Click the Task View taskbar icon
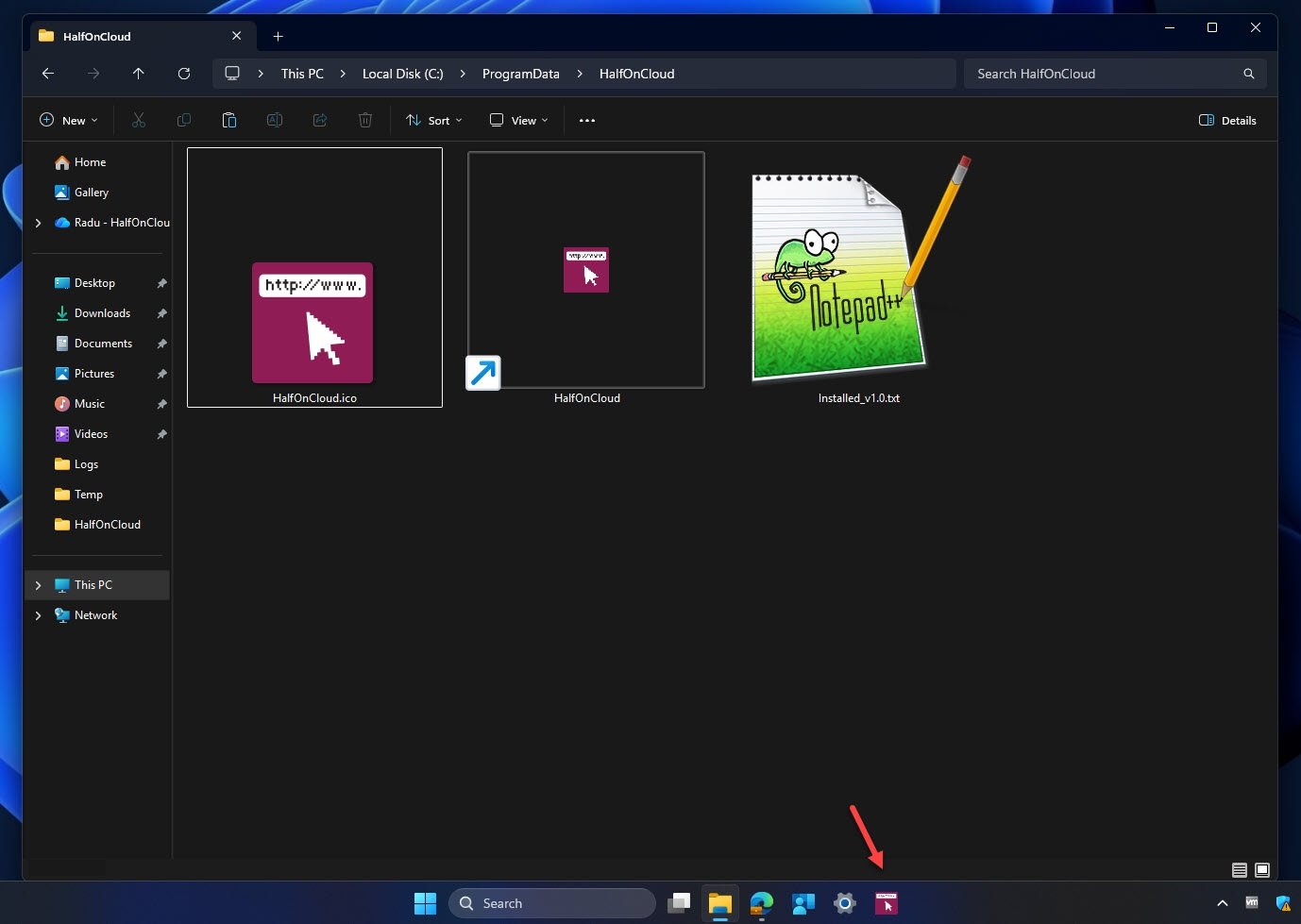This screenshot has height=924, width=1301. 679,903
